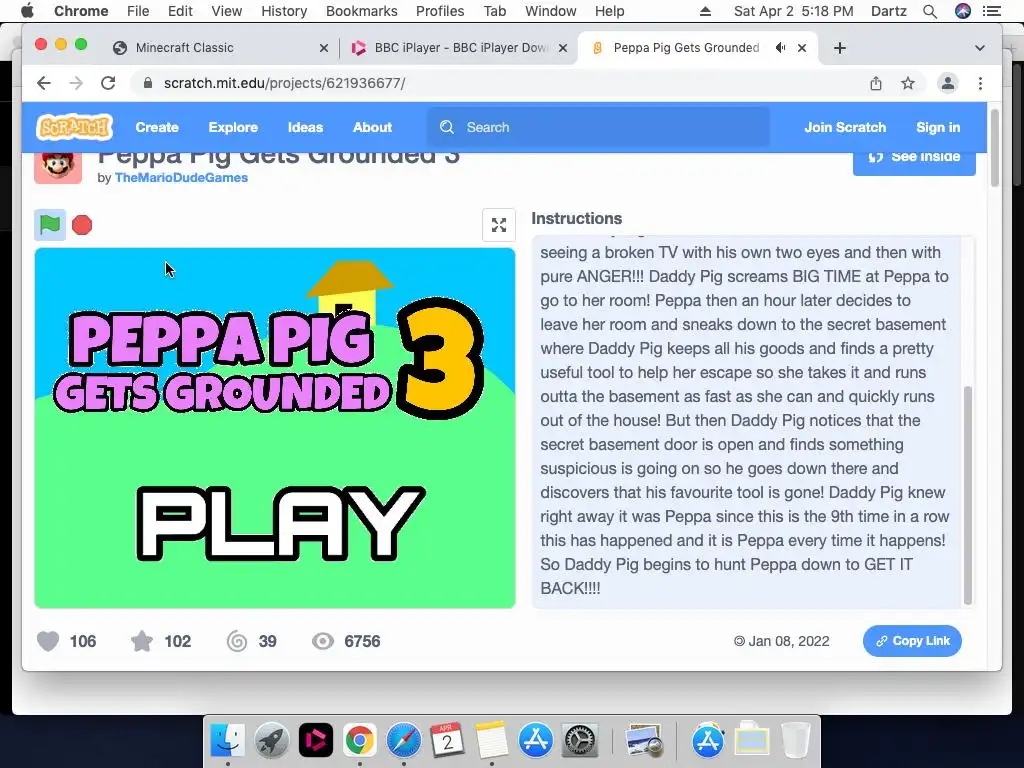Click the Scratch logo in the navigation bar
This screenshot has width=1024, height=768.
pos(74,127)
